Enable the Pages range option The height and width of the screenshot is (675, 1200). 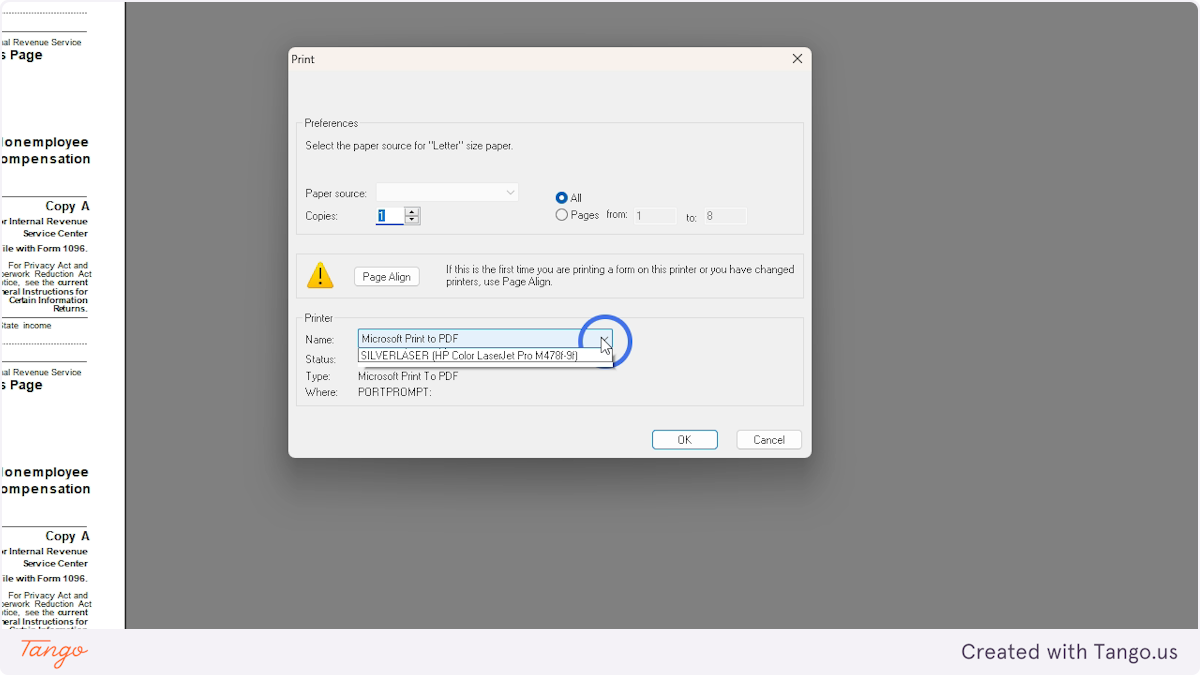[561, 214]
